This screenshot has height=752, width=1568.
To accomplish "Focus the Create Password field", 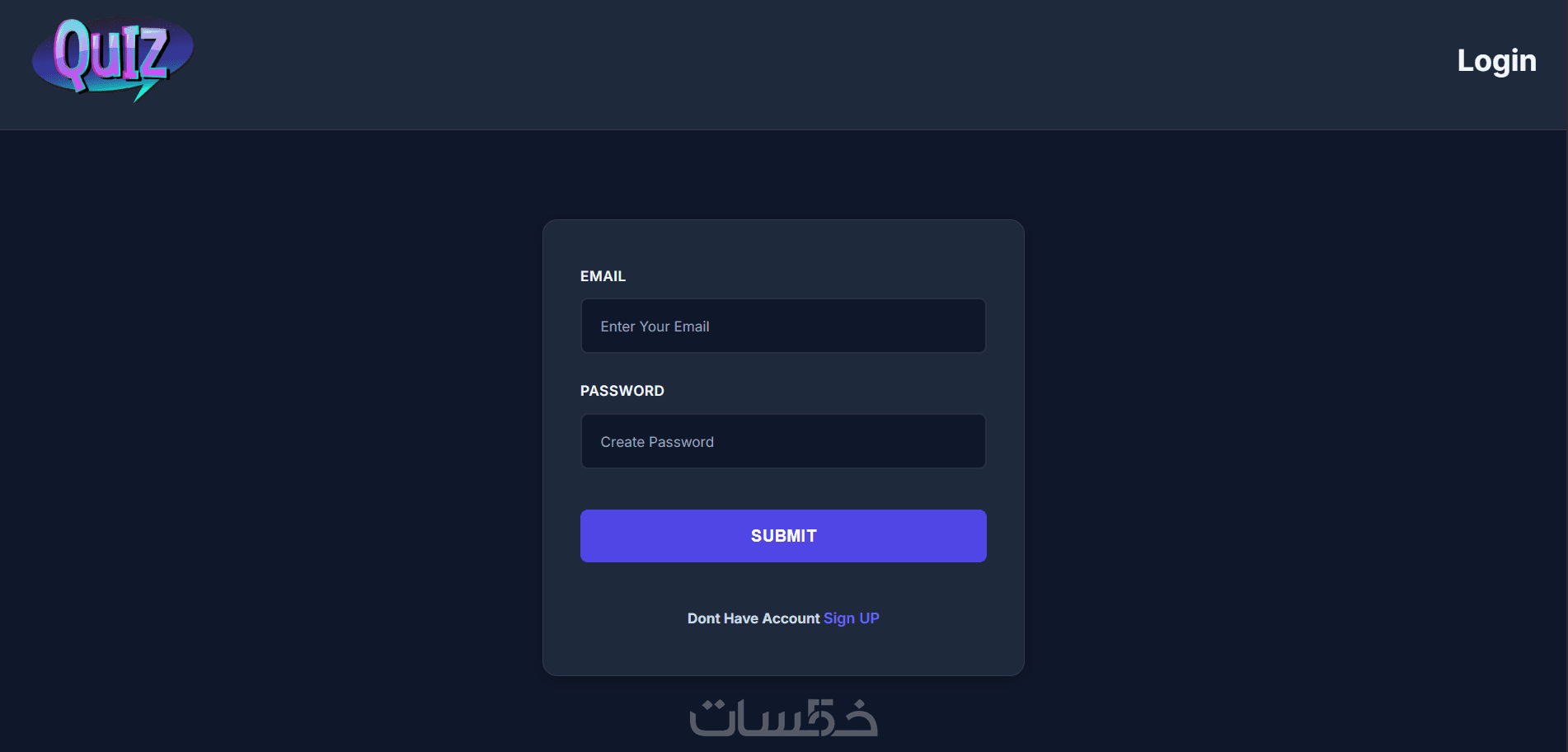I will coord(782,442).
